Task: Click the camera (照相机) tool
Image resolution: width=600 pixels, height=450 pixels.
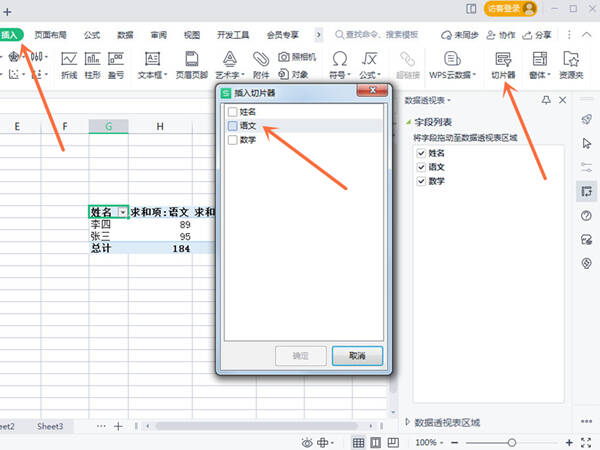Action: [297, 57]
